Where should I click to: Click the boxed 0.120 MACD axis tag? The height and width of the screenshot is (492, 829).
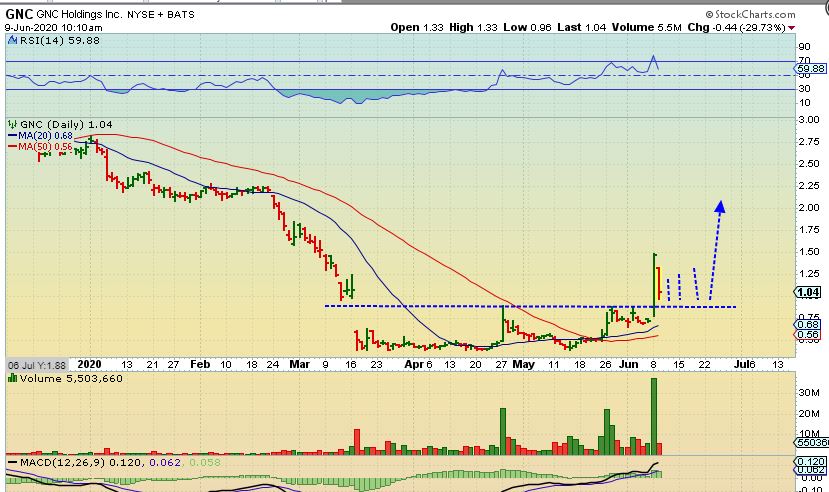810,462
